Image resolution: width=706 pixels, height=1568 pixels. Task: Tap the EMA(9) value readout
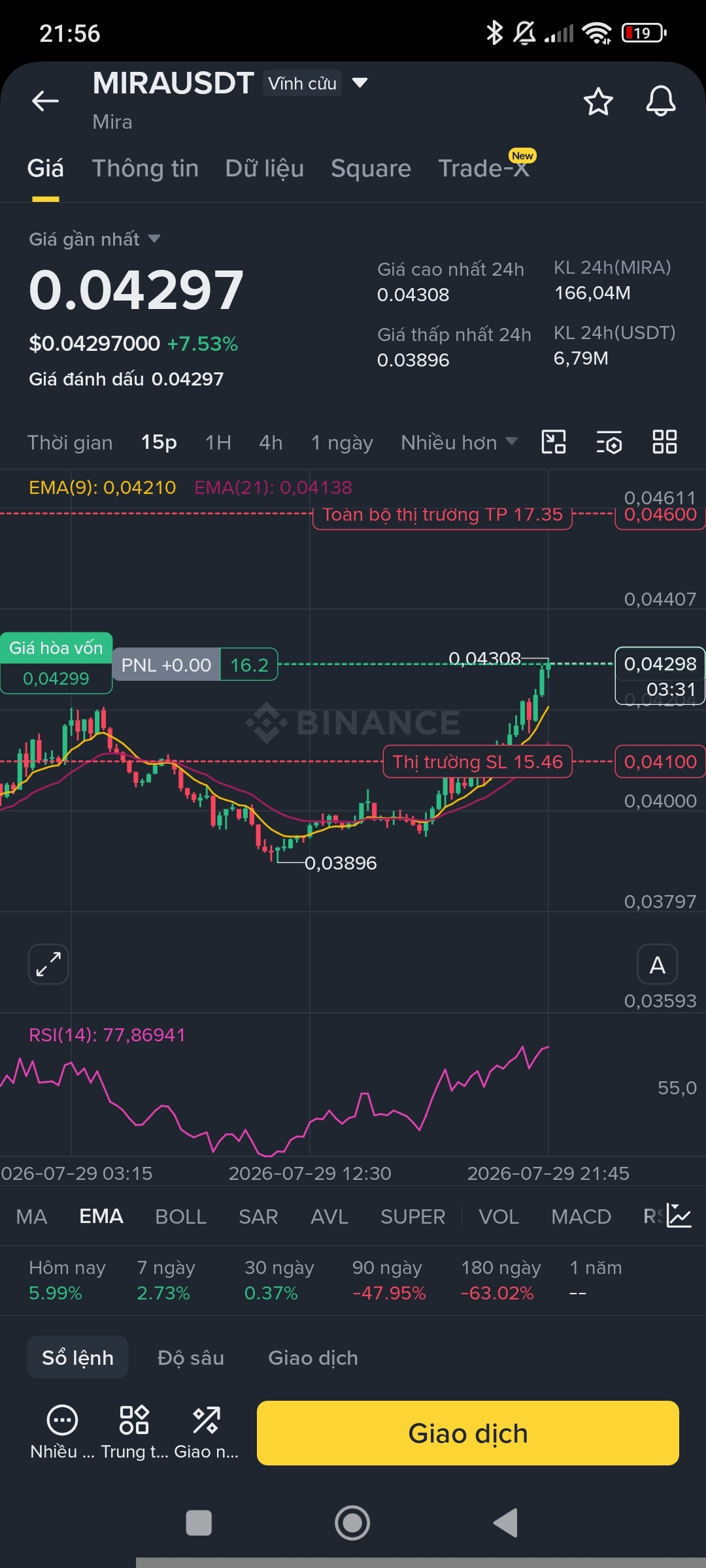(x=103, y=487)
